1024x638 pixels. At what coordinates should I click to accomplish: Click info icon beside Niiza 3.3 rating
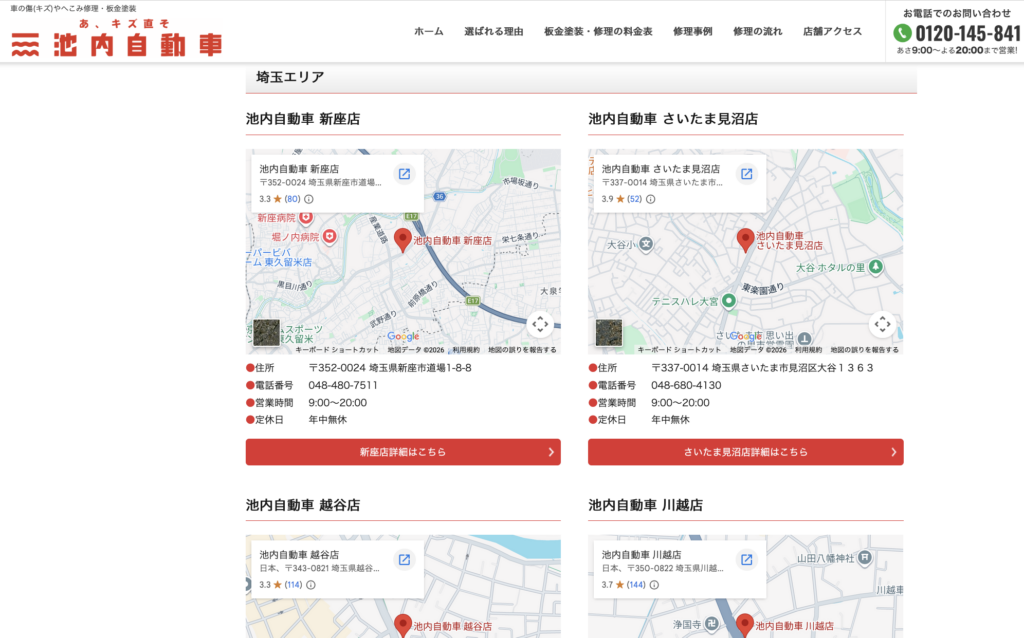click(309, 199)
